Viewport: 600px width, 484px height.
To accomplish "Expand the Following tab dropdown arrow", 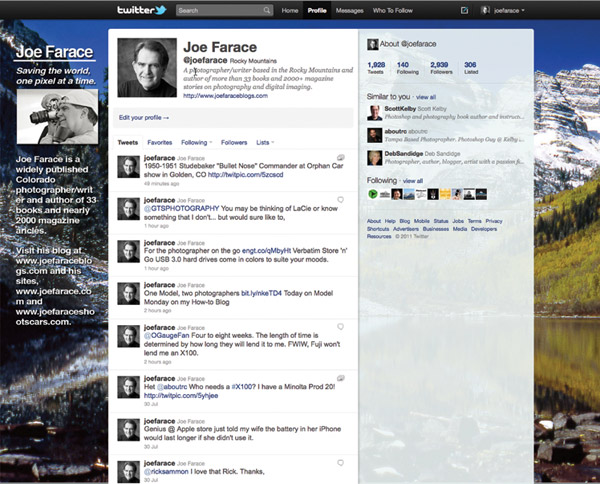I will pos(210,142).
